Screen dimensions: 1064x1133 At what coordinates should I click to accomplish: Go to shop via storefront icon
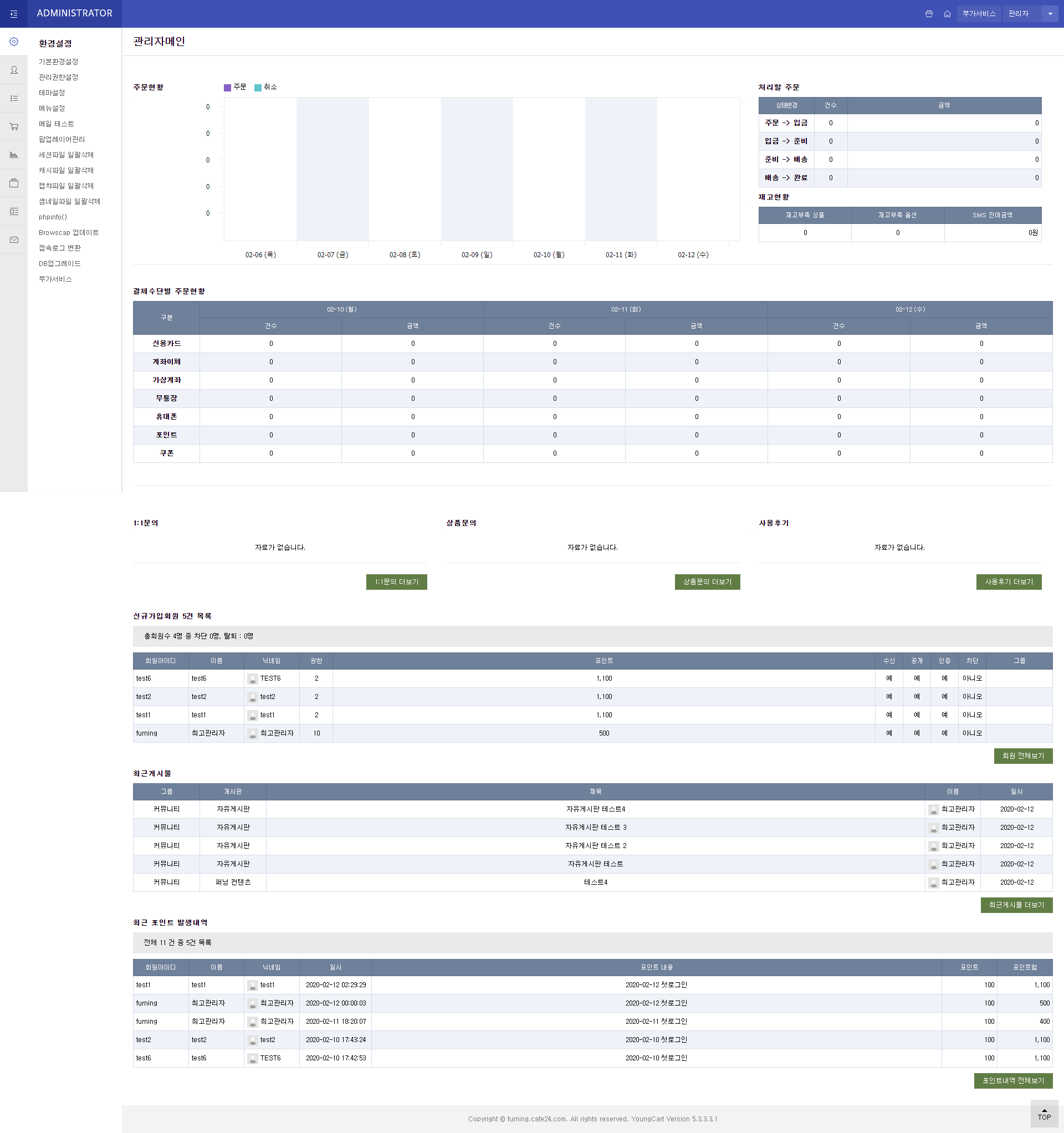click(929, 14)
